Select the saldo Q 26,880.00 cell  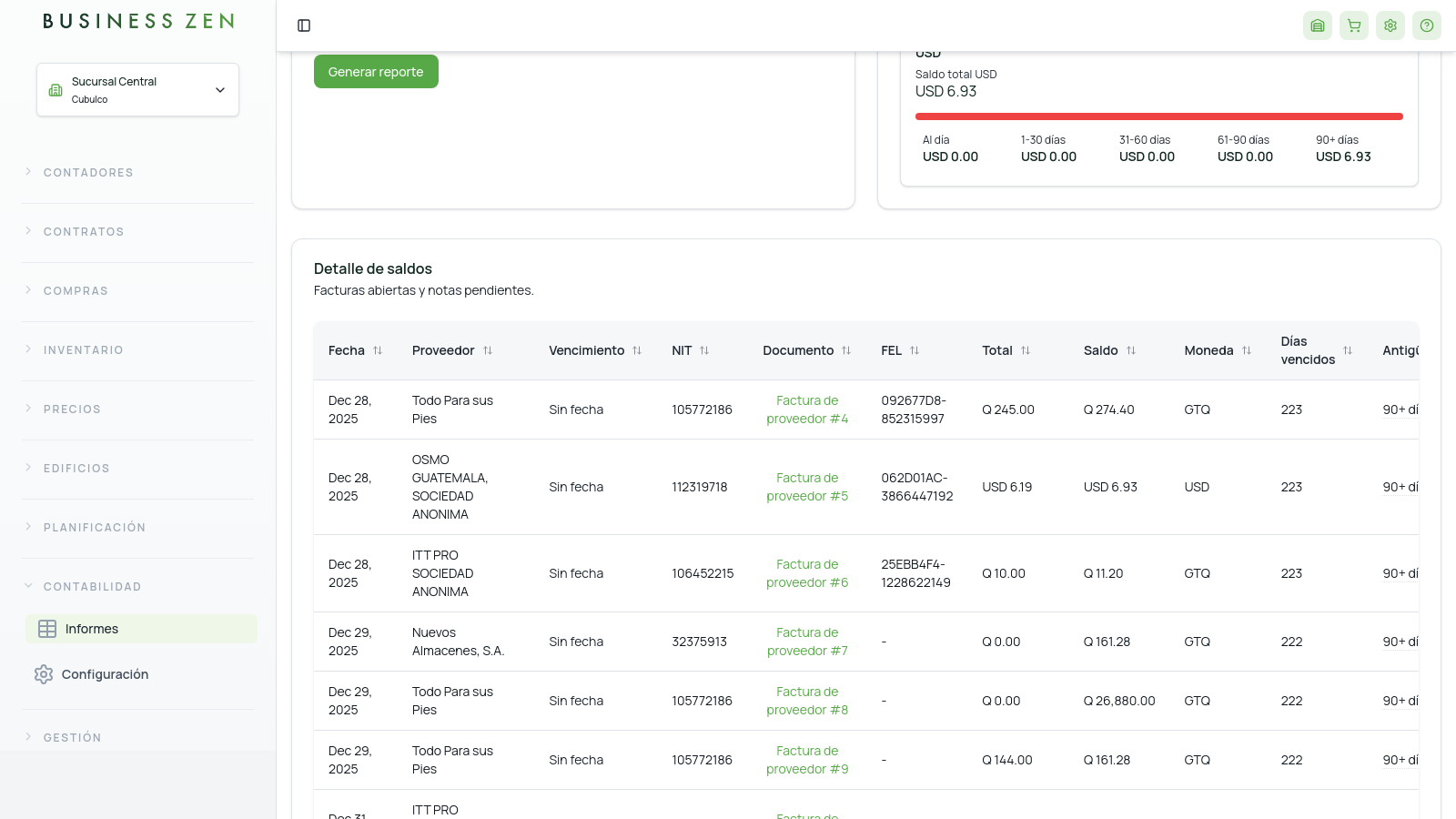[x=1119, y=701]
